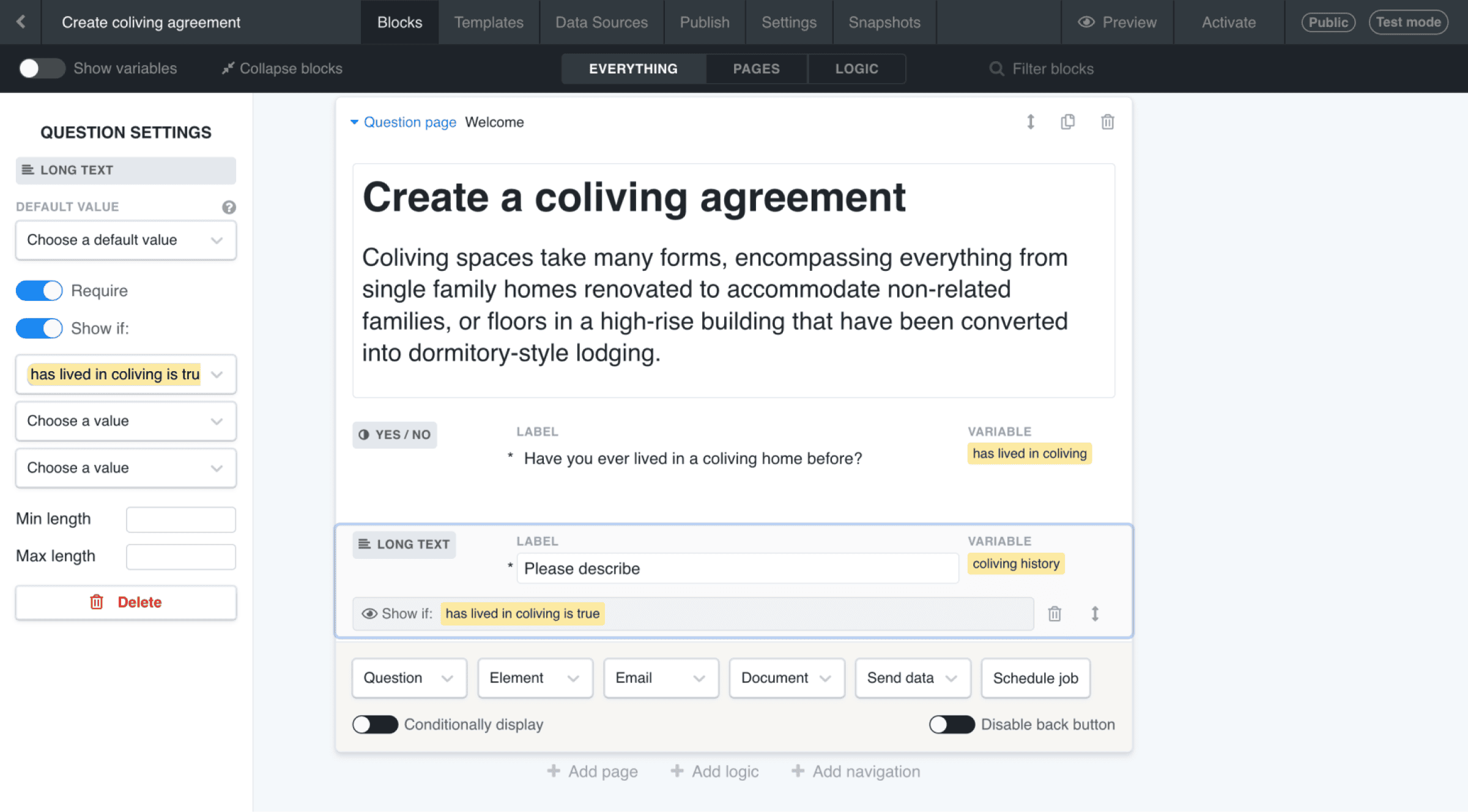This screenshot has height=812, width=1468.
Task: Click the Preview eye icon
Action: tap(1086, 22)
